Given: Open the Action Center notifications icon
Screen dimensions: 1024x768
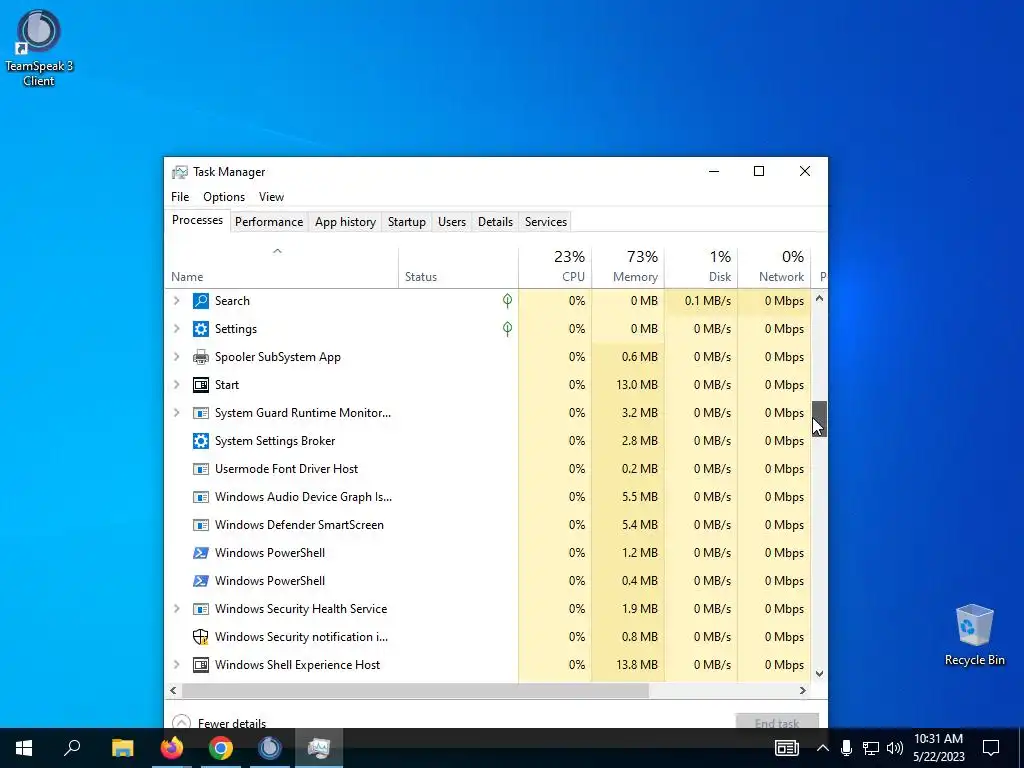Looking at the screenshot, I should (991, 748).
